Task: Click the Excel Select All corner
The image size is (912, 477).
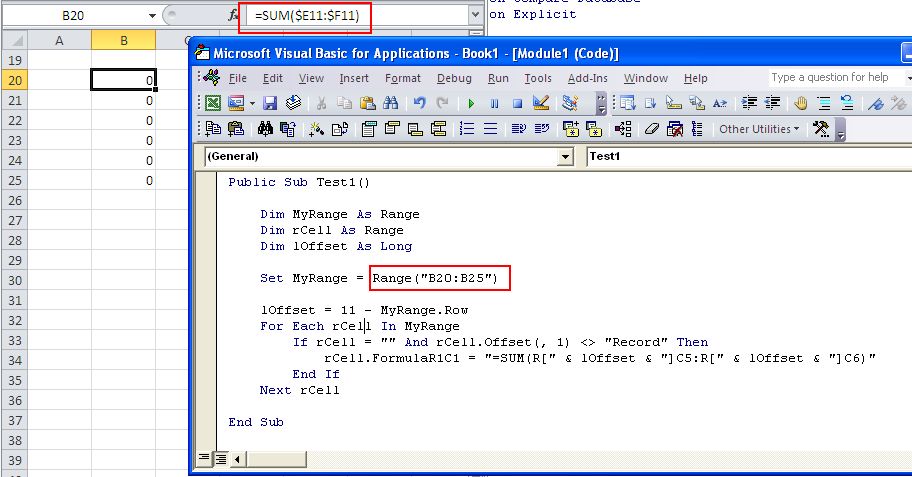Action: [x=15, y=40]
